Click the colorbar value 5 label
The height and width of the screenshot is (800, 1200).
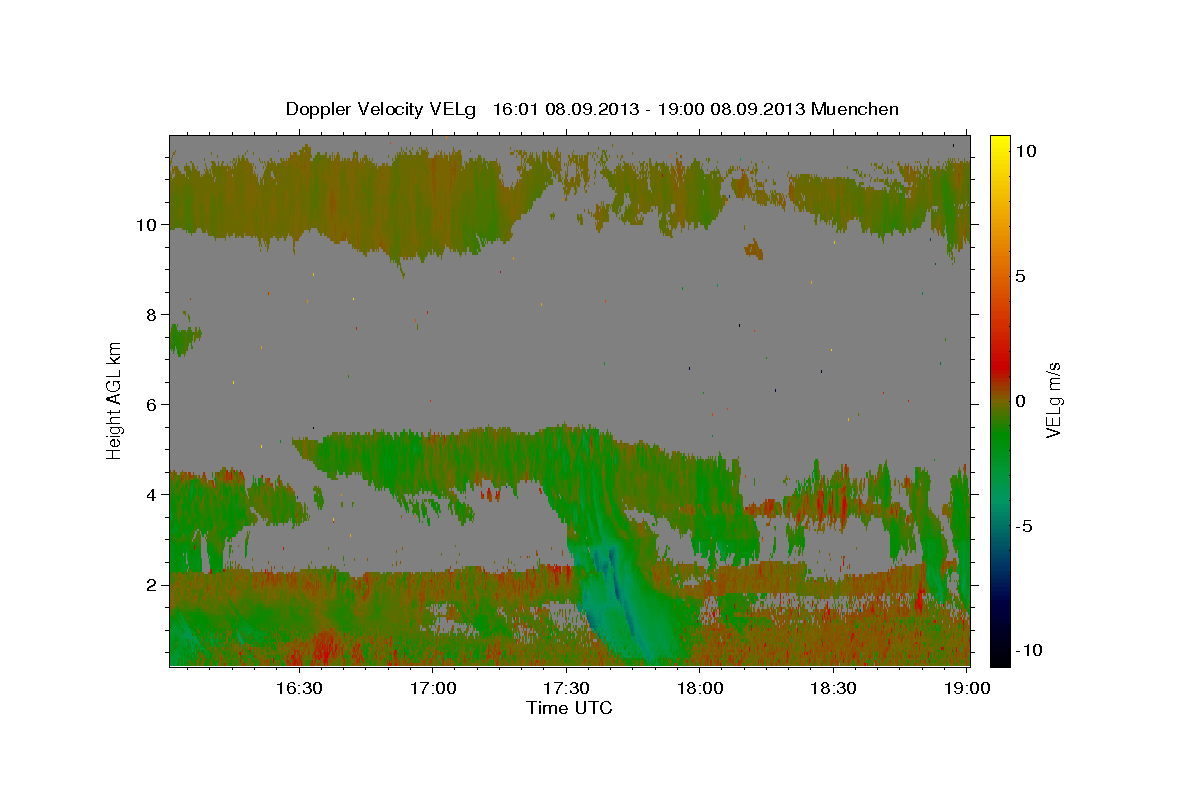pyautogui.click(x=1021, y=276)
